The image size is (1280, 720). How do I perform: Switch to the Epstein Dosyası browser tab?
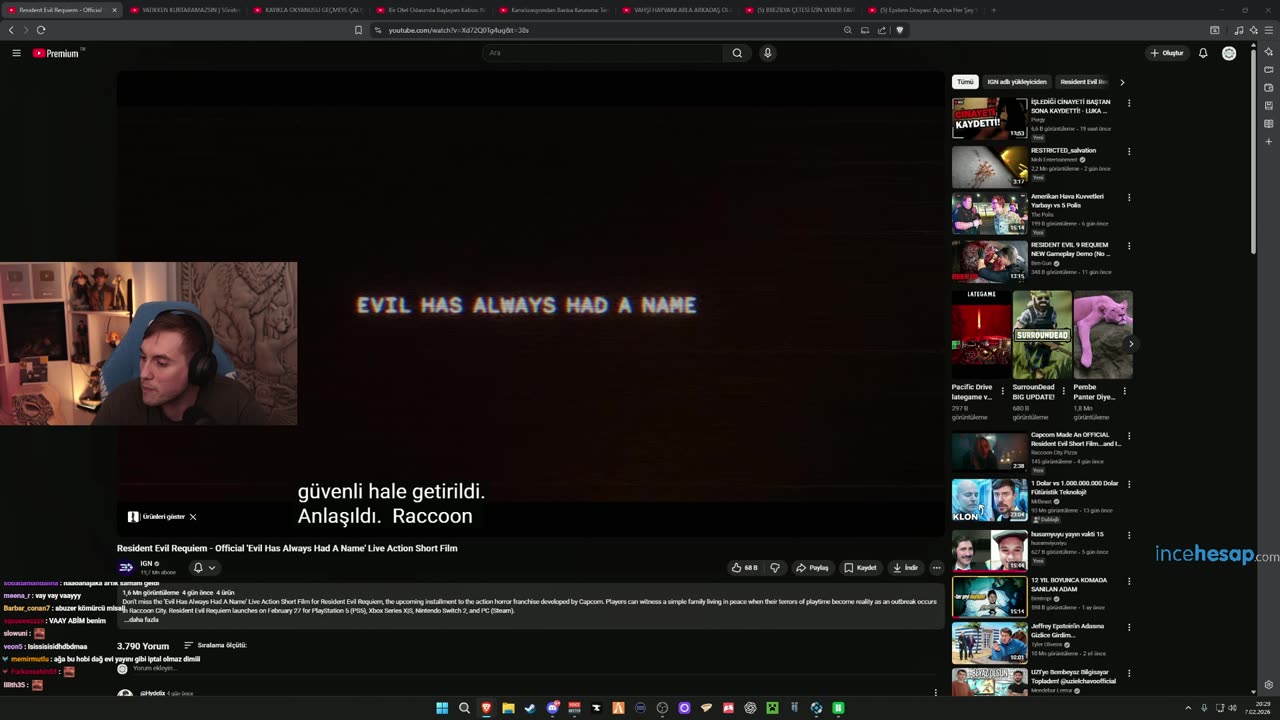pyautogui.click(x=923, y=10)
